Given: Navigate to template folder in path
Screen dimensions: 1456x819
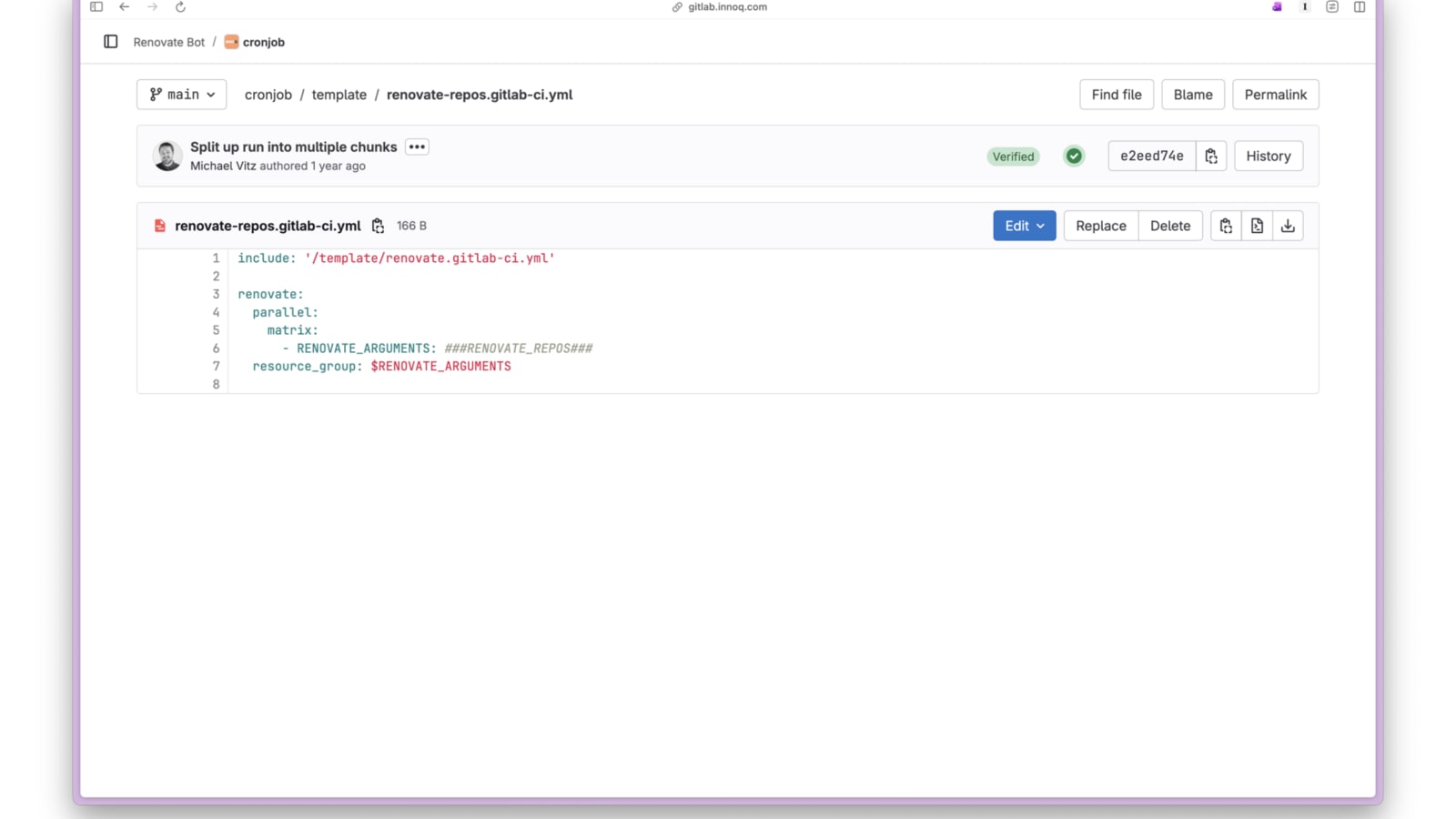Looking at the screenshot, I should (x=339, y=95).
